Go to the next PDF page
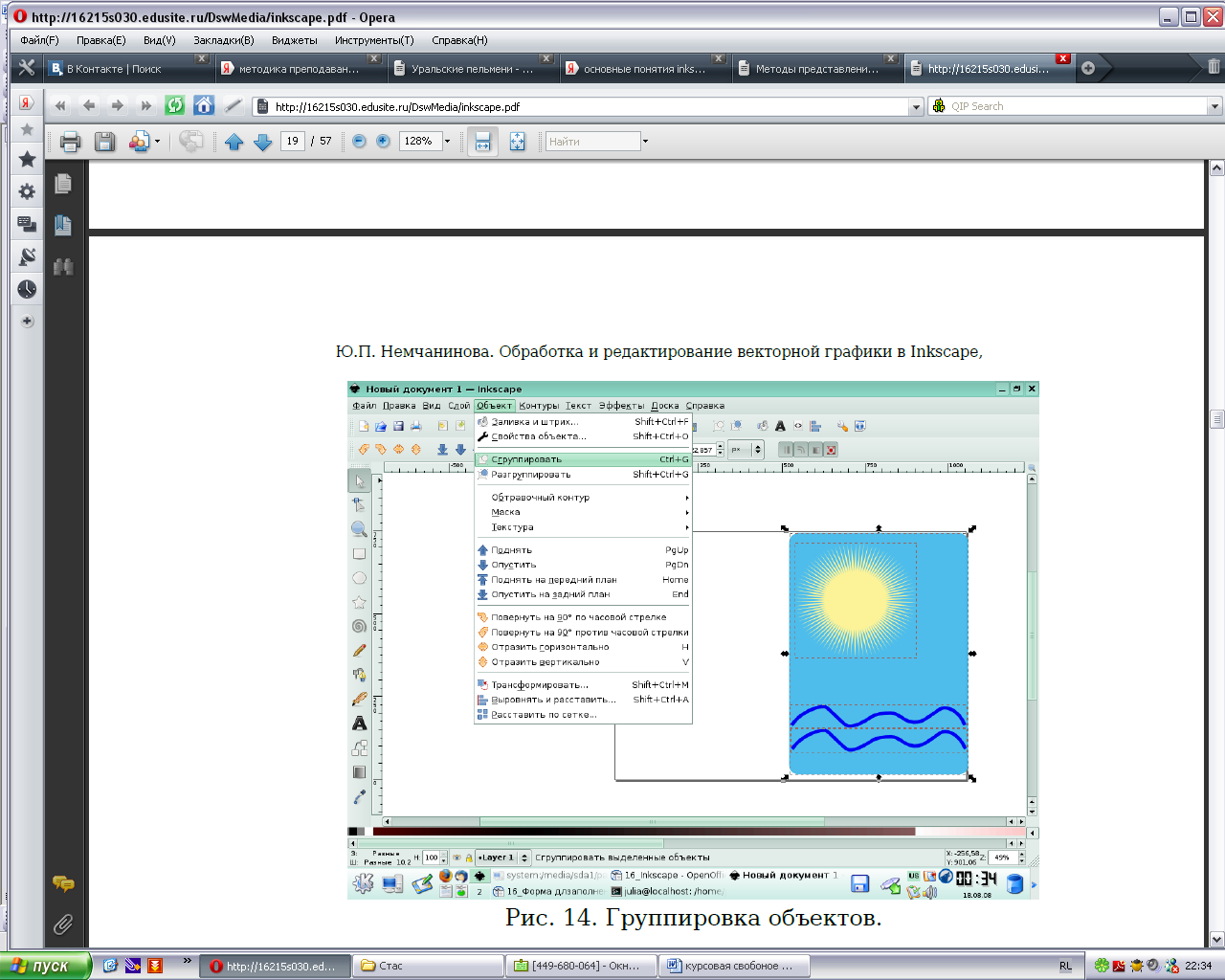 (263, 142)
